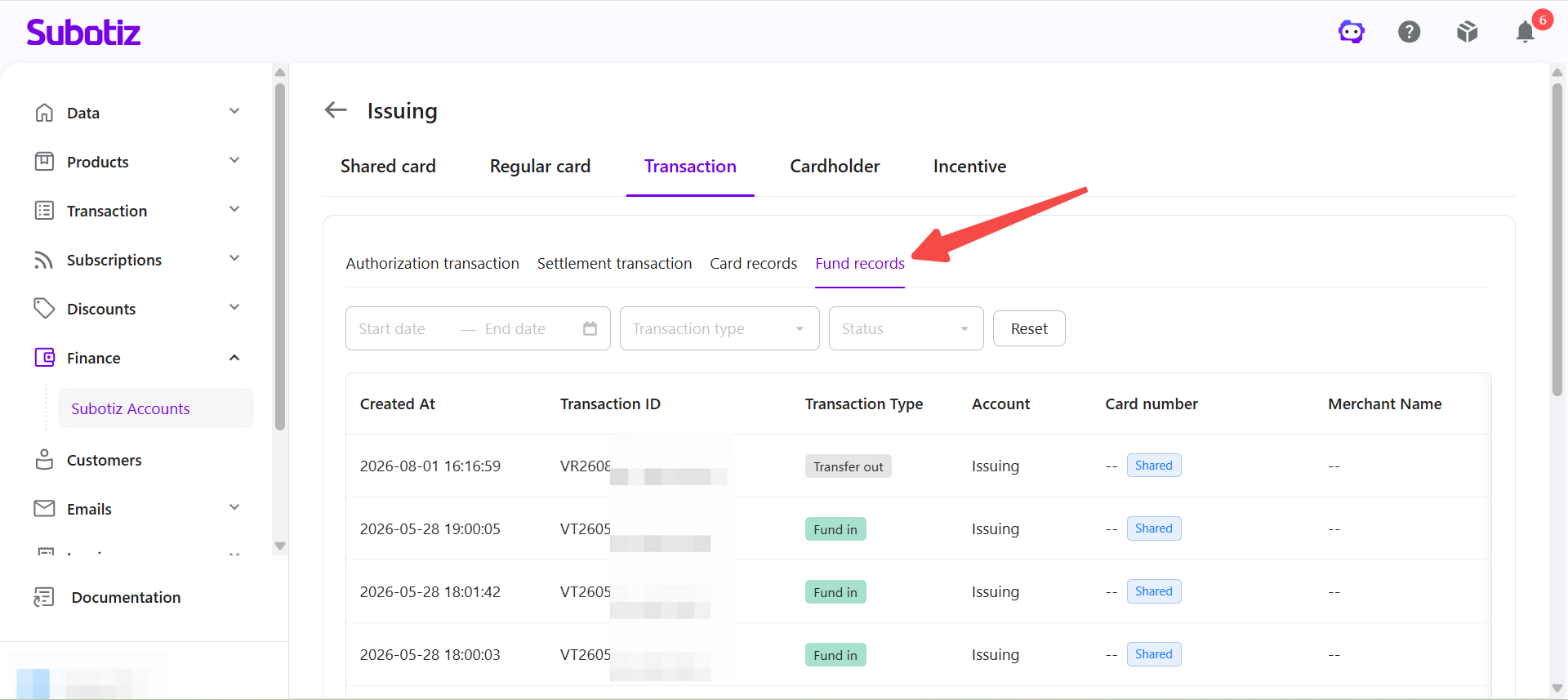
Task: Click the Discounts tag icon in sidebar
Action: 44,309
